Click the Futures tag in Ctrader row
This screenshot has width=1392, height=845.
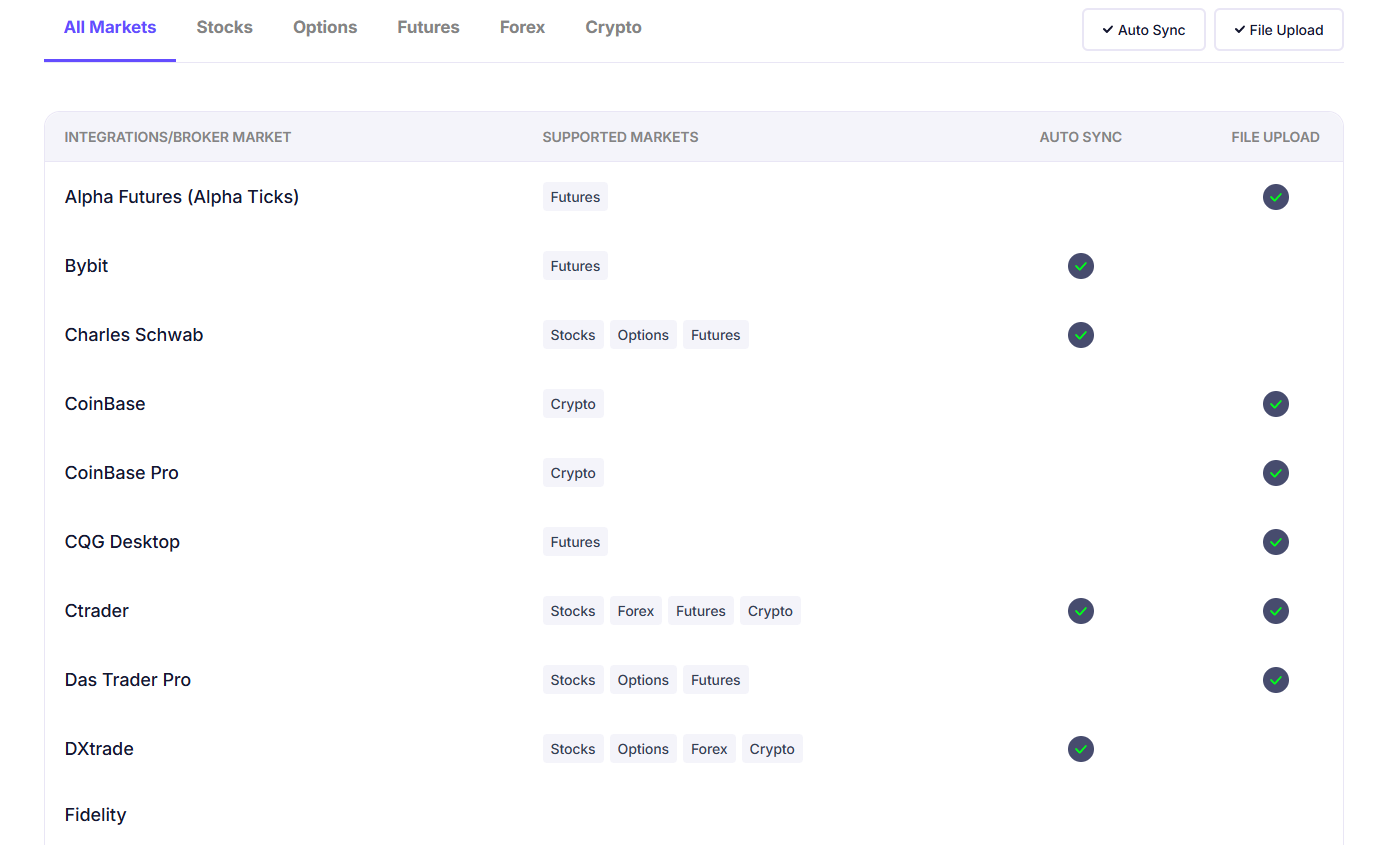[x=701, y=611]
